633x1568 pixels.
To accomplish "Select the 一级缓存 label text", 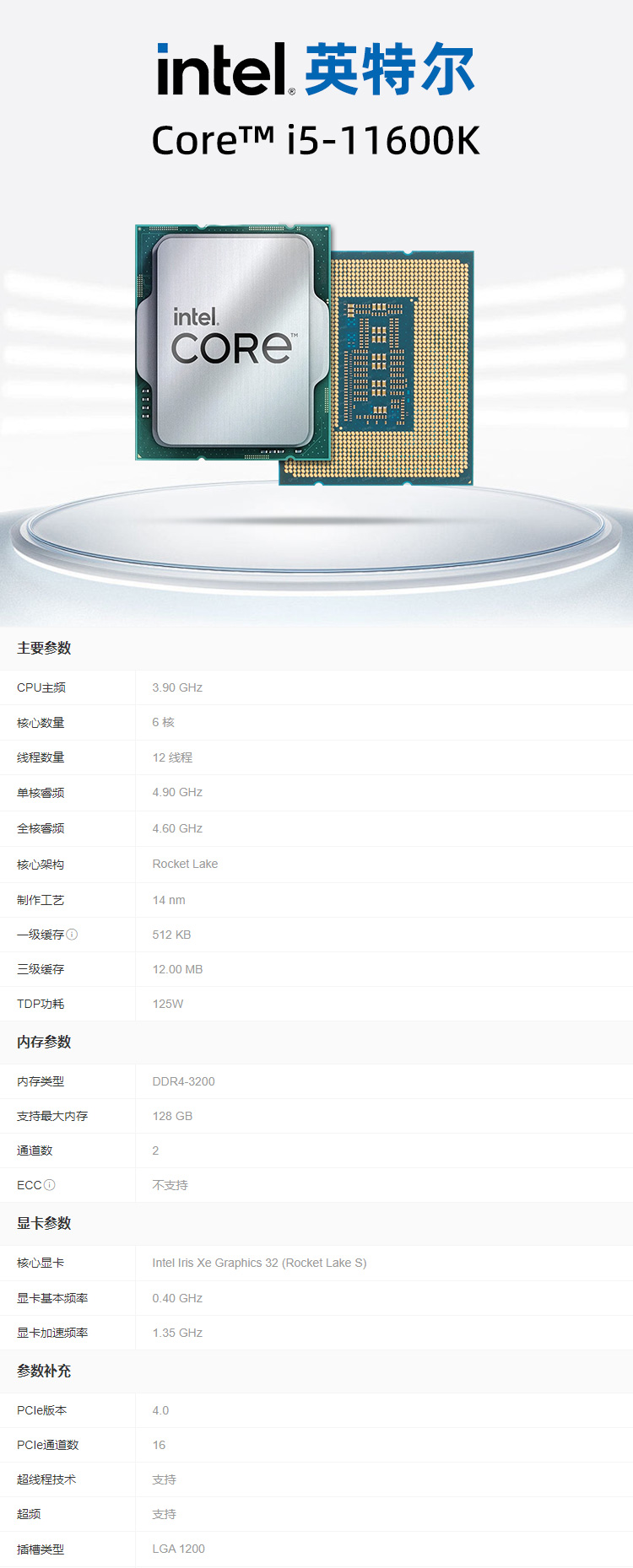I will pos(41,935).
